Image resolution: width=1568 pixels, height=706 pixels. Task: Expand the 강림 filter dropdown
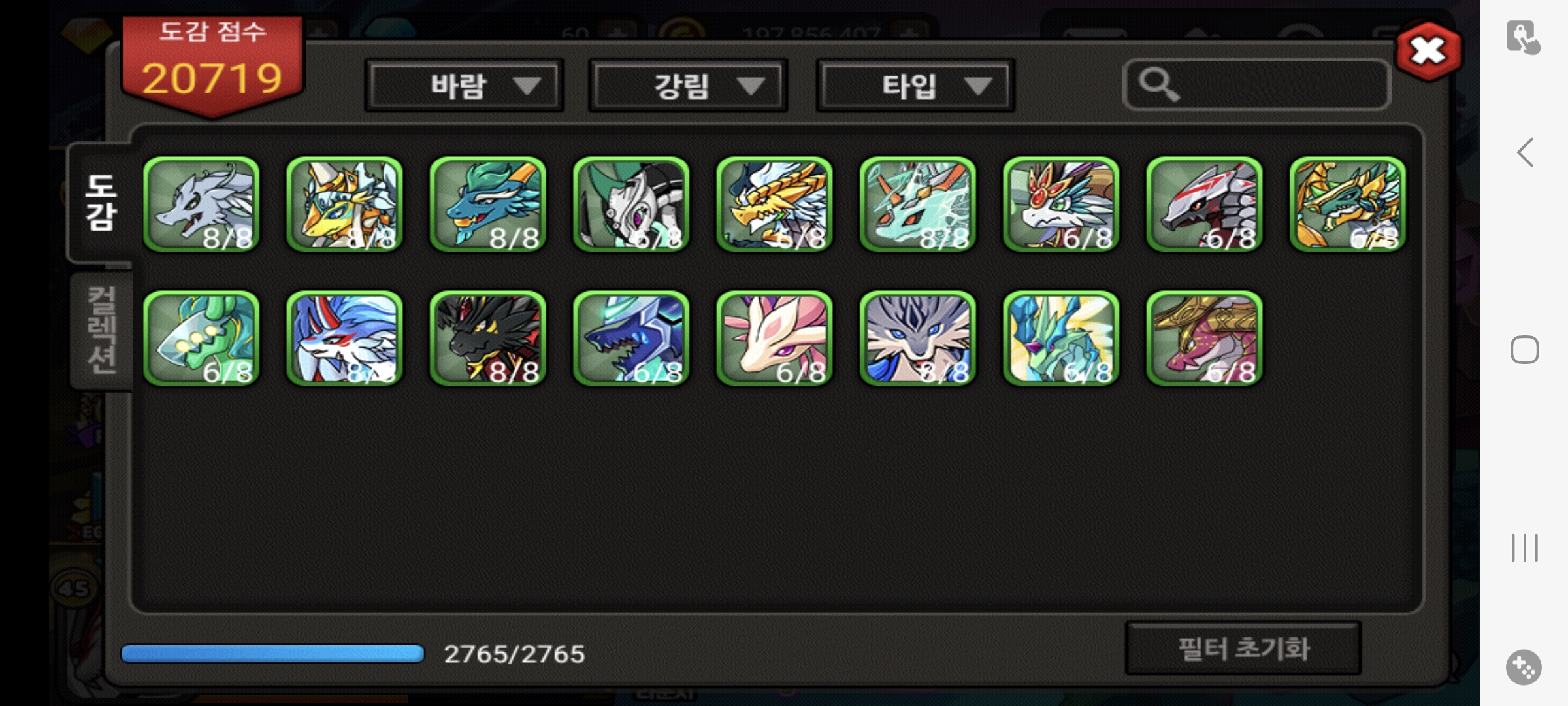(688, 86)
